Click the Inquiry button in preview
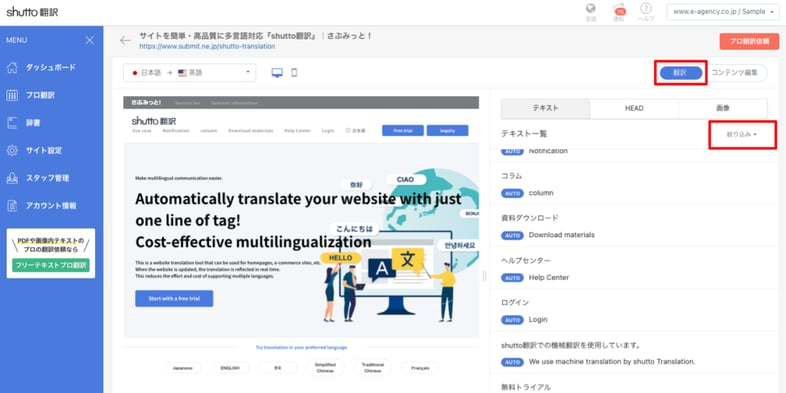This screenshot has height=393, width=786. click(448, 130)
